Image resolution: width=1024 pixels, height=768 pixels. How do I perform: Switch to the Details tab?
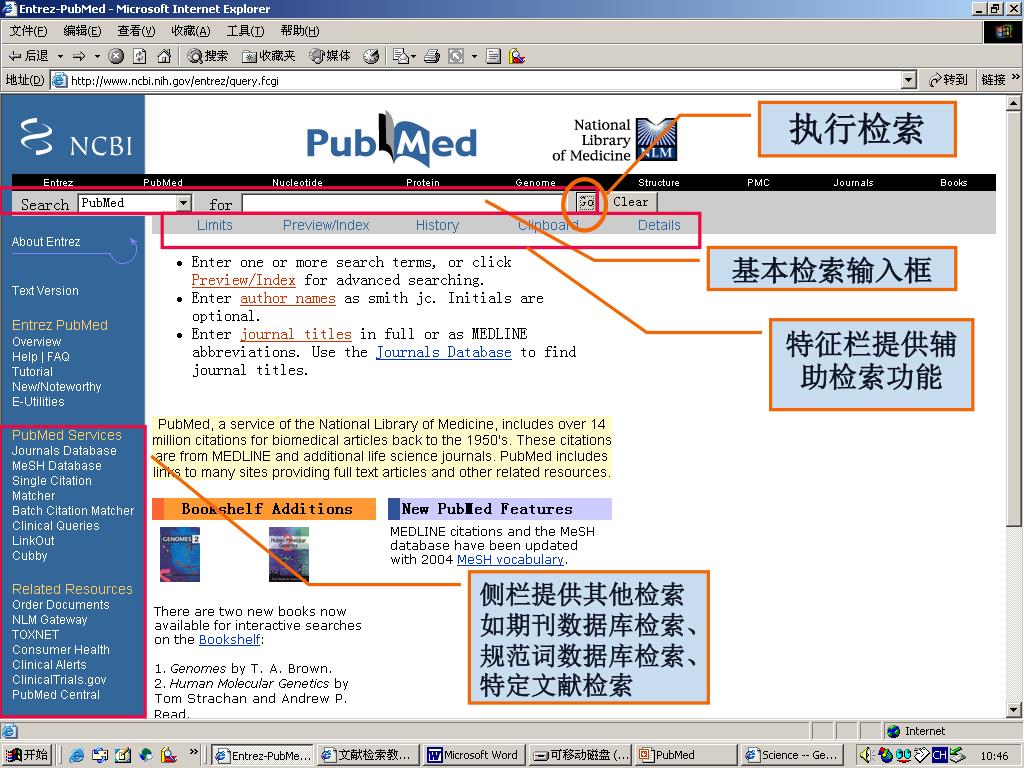[659, 225]
